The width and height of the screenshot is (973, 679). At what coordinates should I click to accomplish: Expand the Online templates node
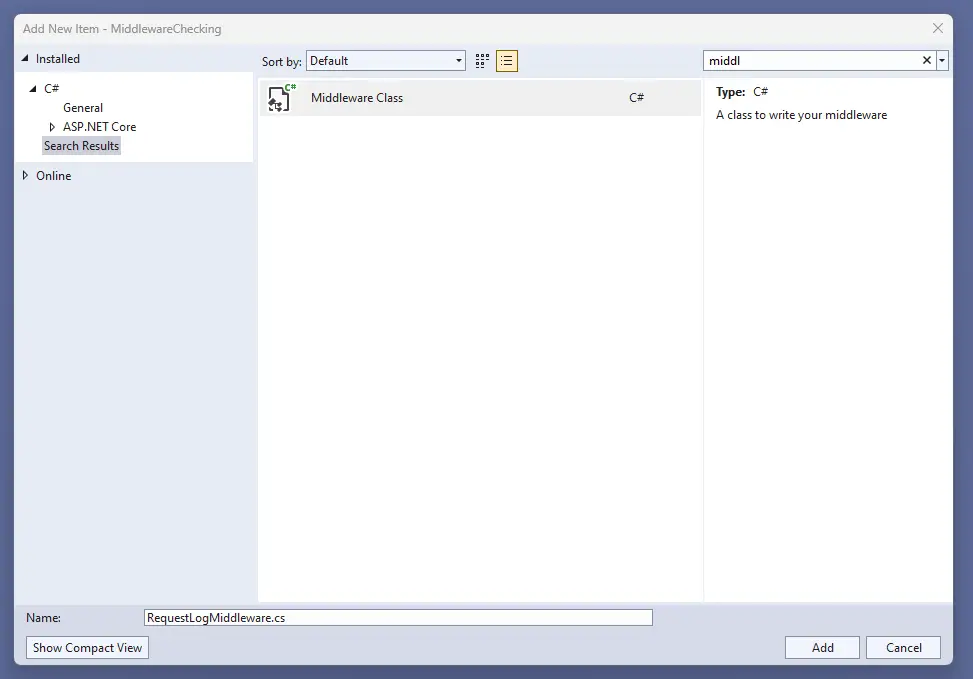(x=24, y=175)
